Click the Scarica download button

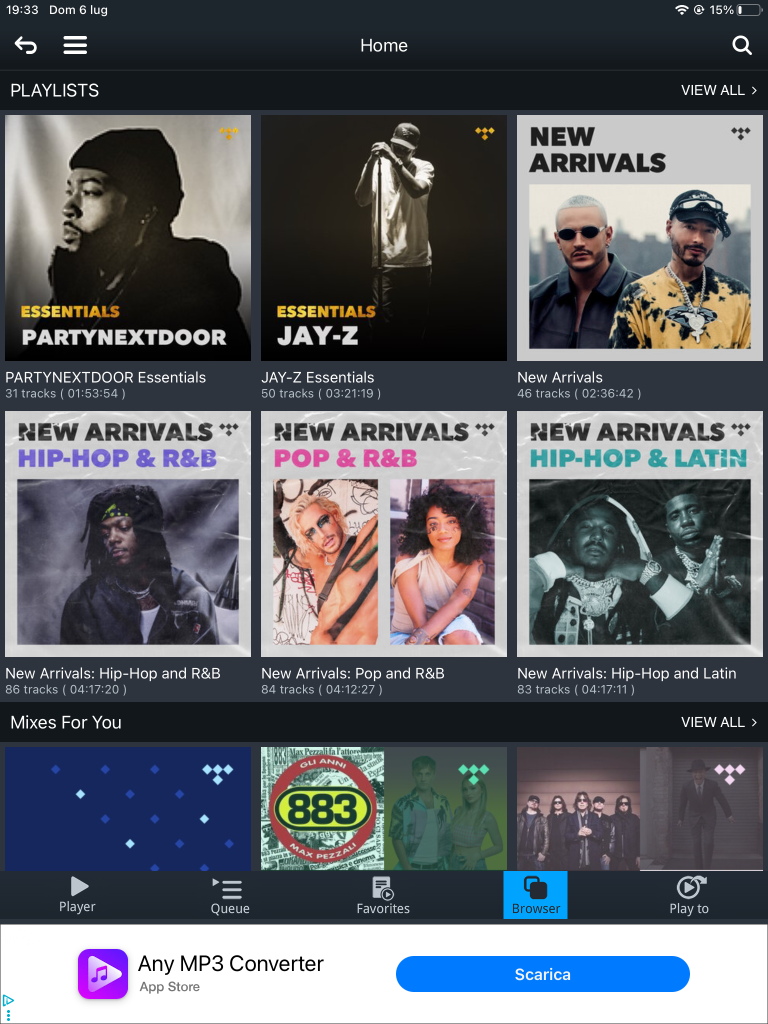tap(543, 974)
